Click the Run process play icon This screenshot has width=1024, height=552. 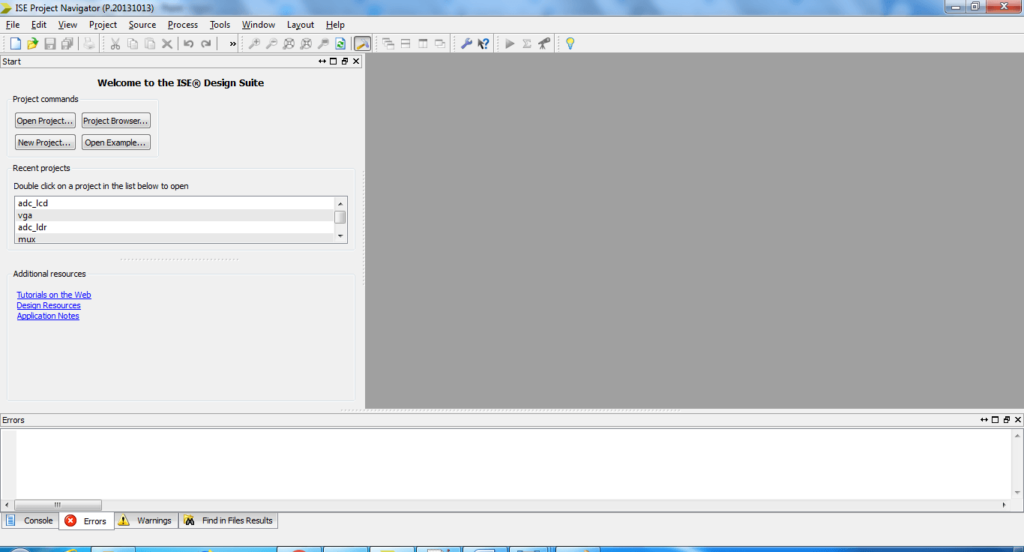[509, 44]
